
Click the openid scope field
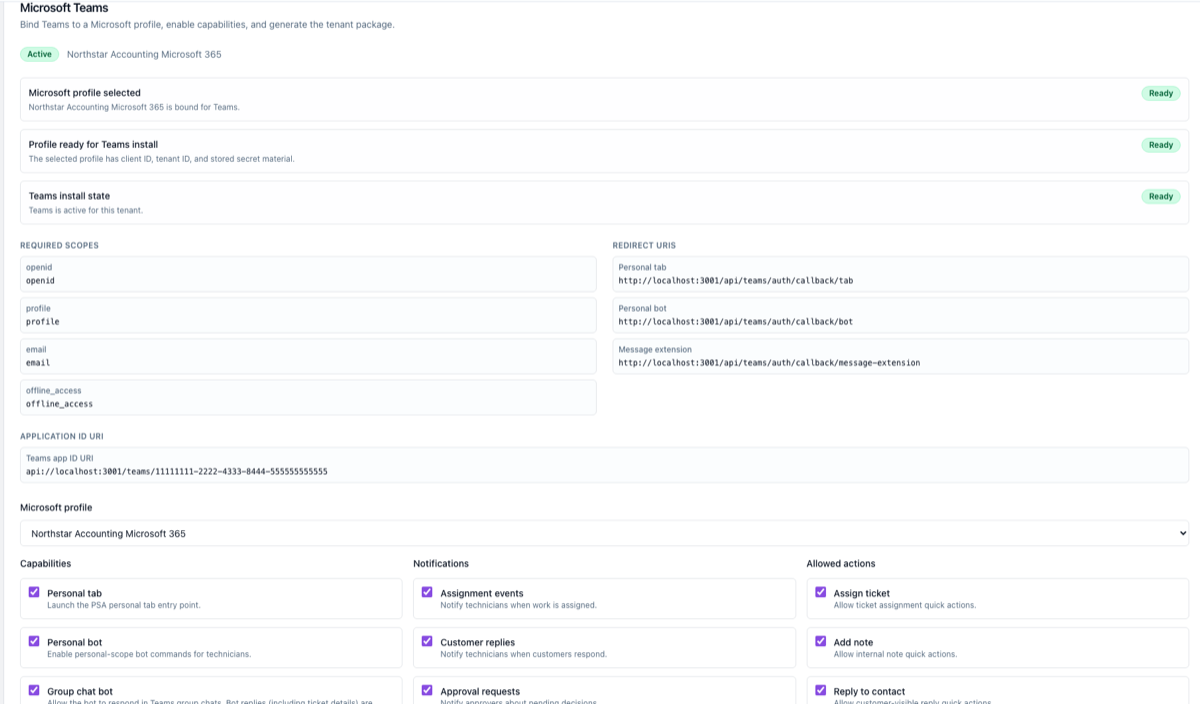click(308, 274)
